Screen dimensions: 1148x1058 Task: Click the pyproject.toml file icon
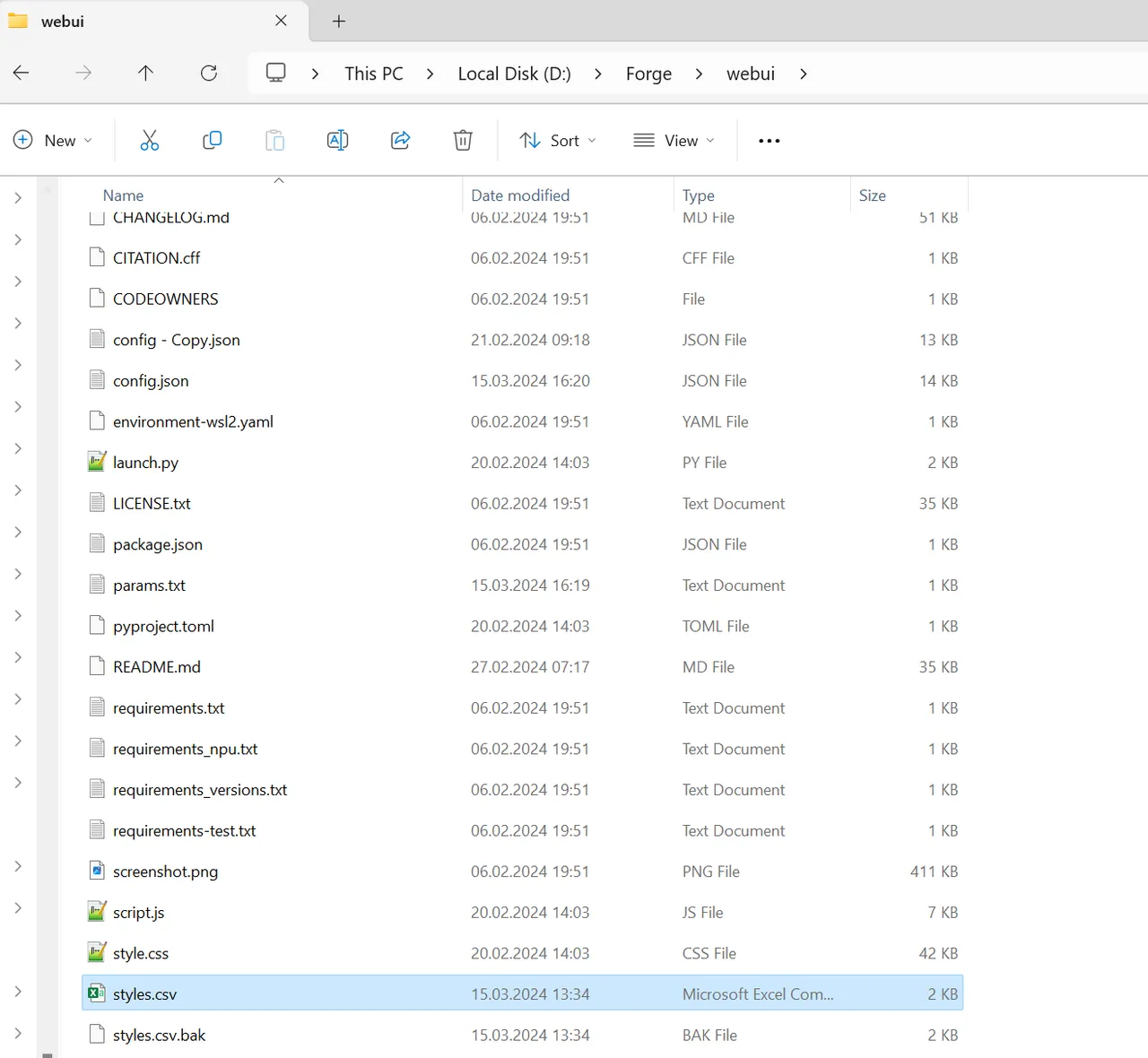tap(97, 626)
